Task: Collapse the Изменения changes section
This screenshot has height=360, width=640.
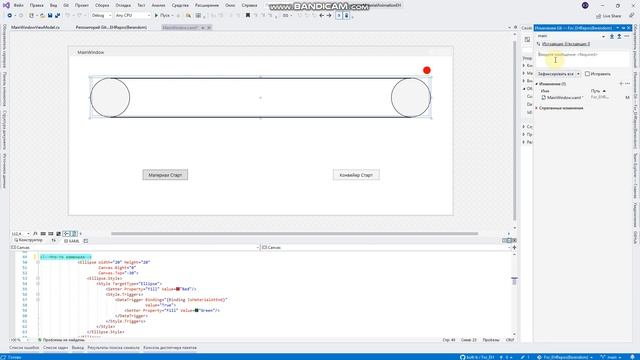Action: click(537, 84)
